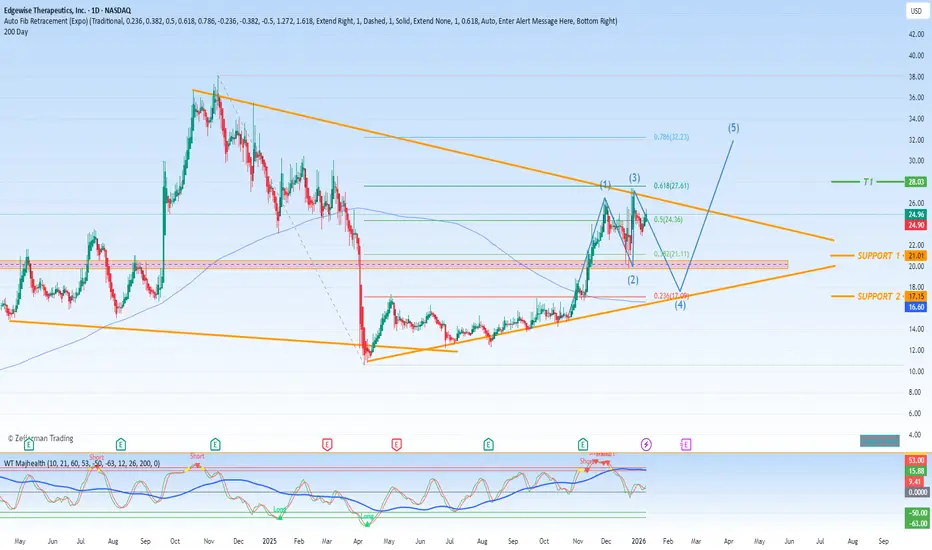Select the (1) wave label

(x=605, y=184)
